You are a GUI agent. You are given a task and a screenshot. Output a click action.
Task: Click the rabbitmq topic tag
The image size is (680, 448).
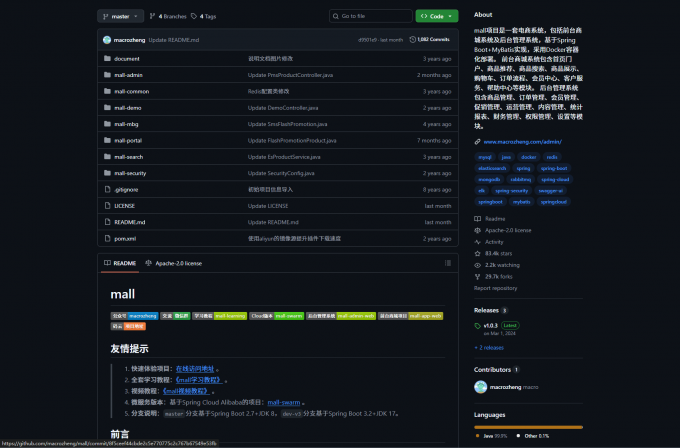pos(520,180)
